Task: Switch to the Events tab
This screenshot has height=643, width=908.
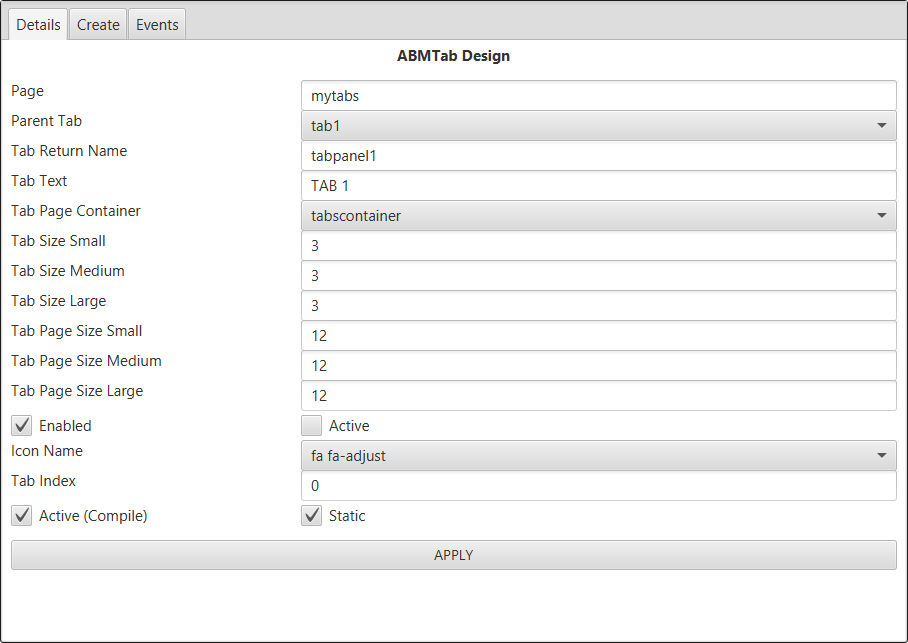Action: (157, 25)
